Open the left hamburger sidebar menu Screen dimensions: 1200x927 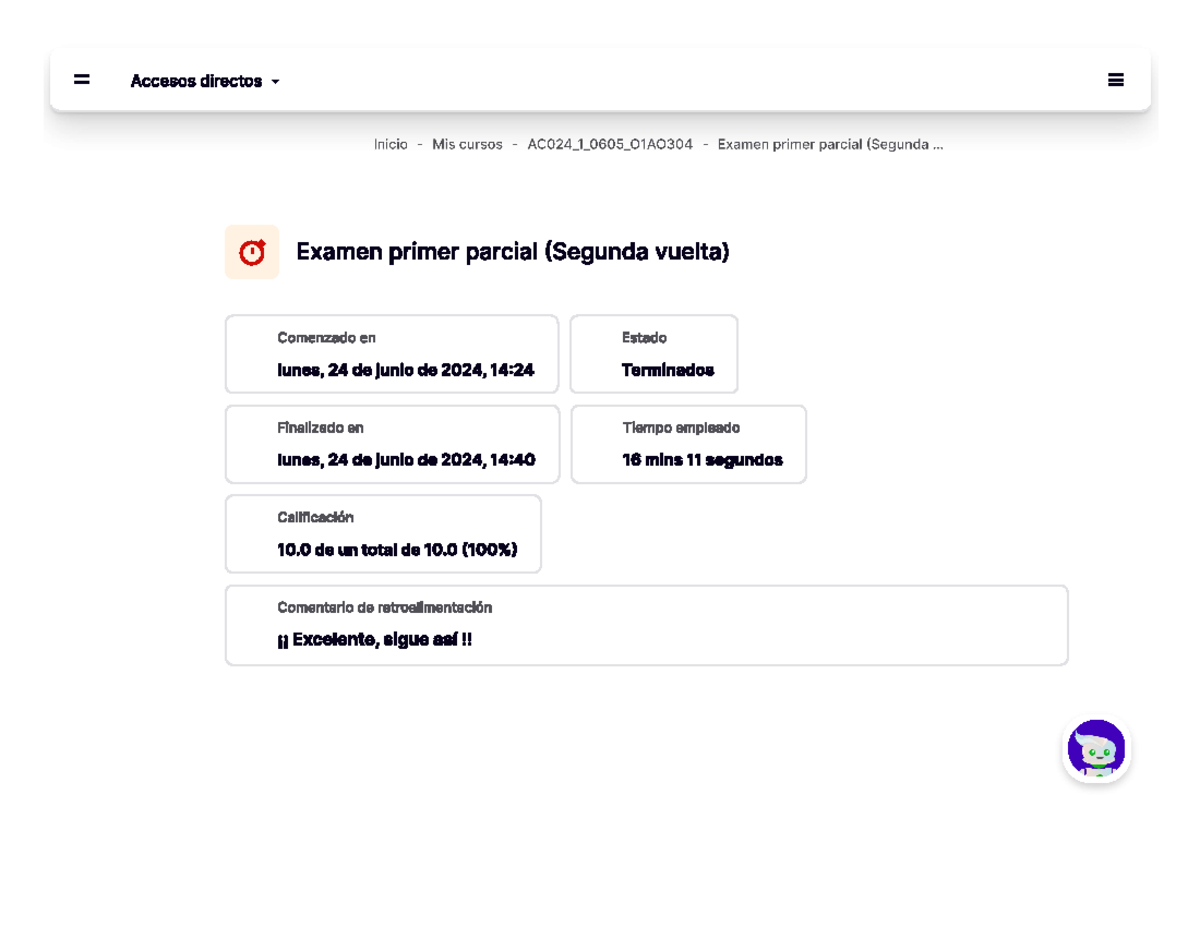82,80
